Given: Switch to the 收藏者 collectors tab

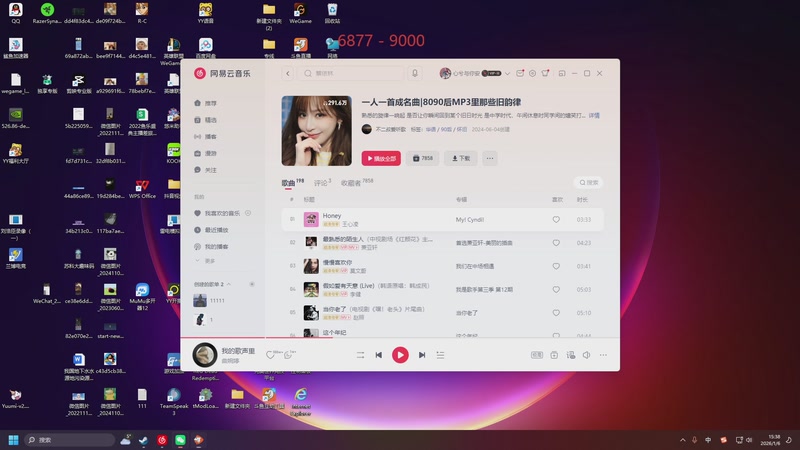Looking at the screenshot, I should 351,183.
